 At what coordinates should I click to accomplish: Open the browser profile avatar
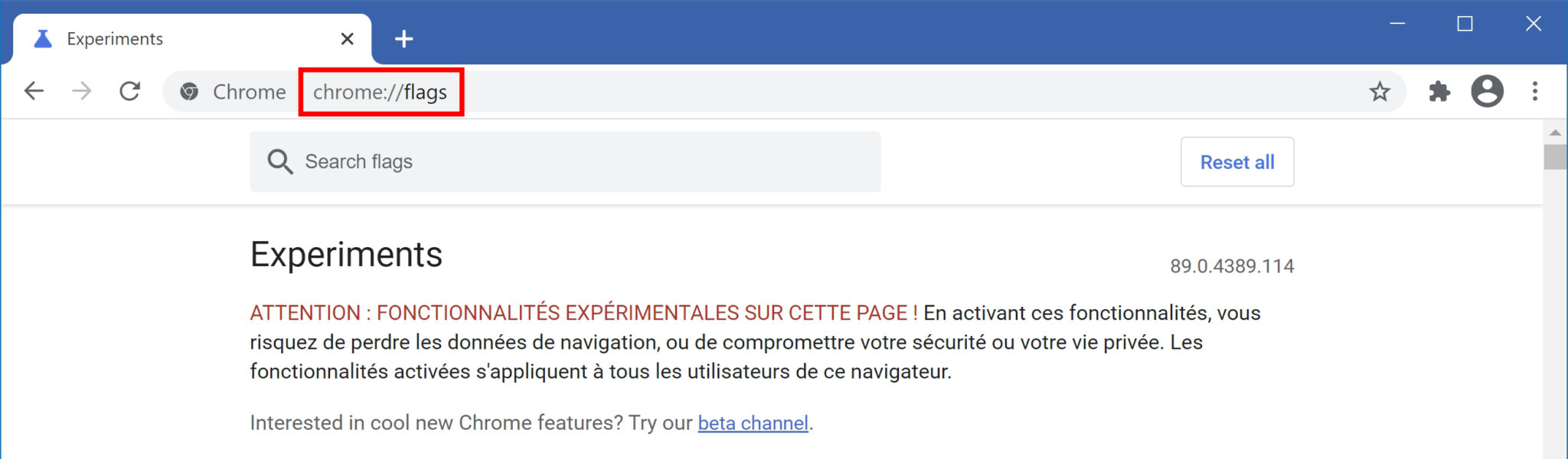pos(1487,91)
